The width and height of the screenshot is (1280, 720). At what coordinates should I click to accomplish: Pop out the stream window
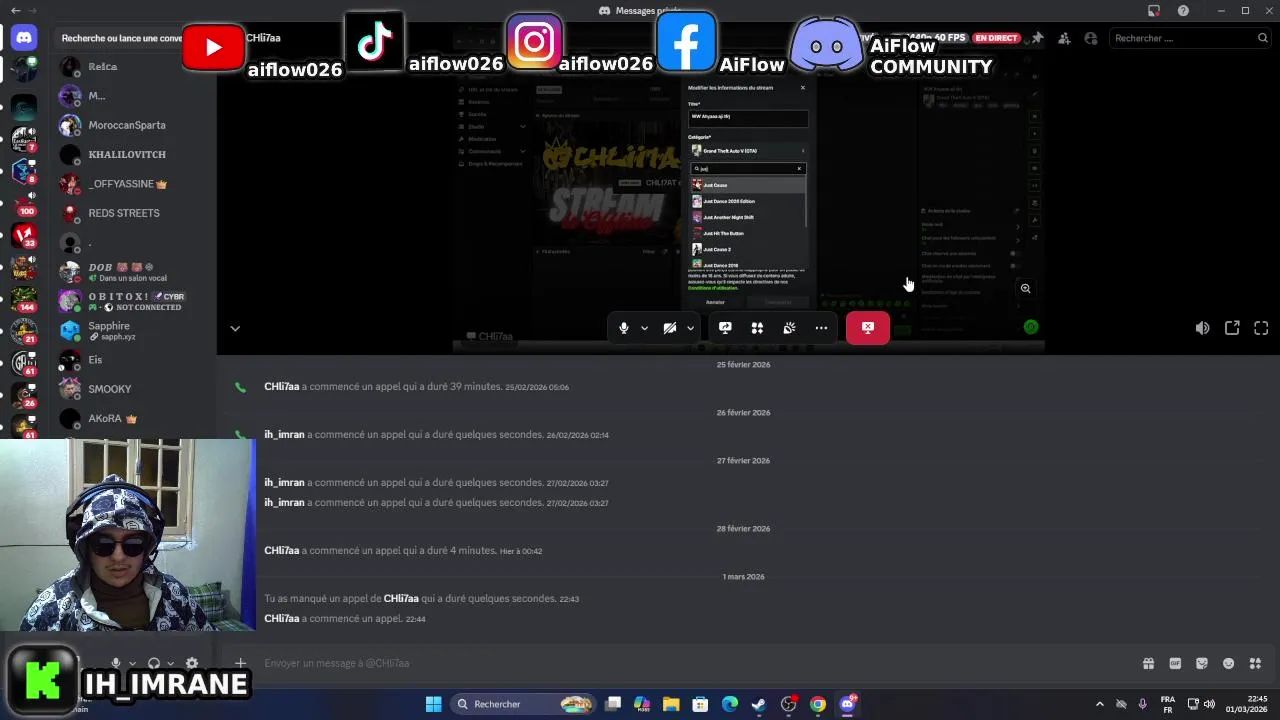coord(1232,328)
